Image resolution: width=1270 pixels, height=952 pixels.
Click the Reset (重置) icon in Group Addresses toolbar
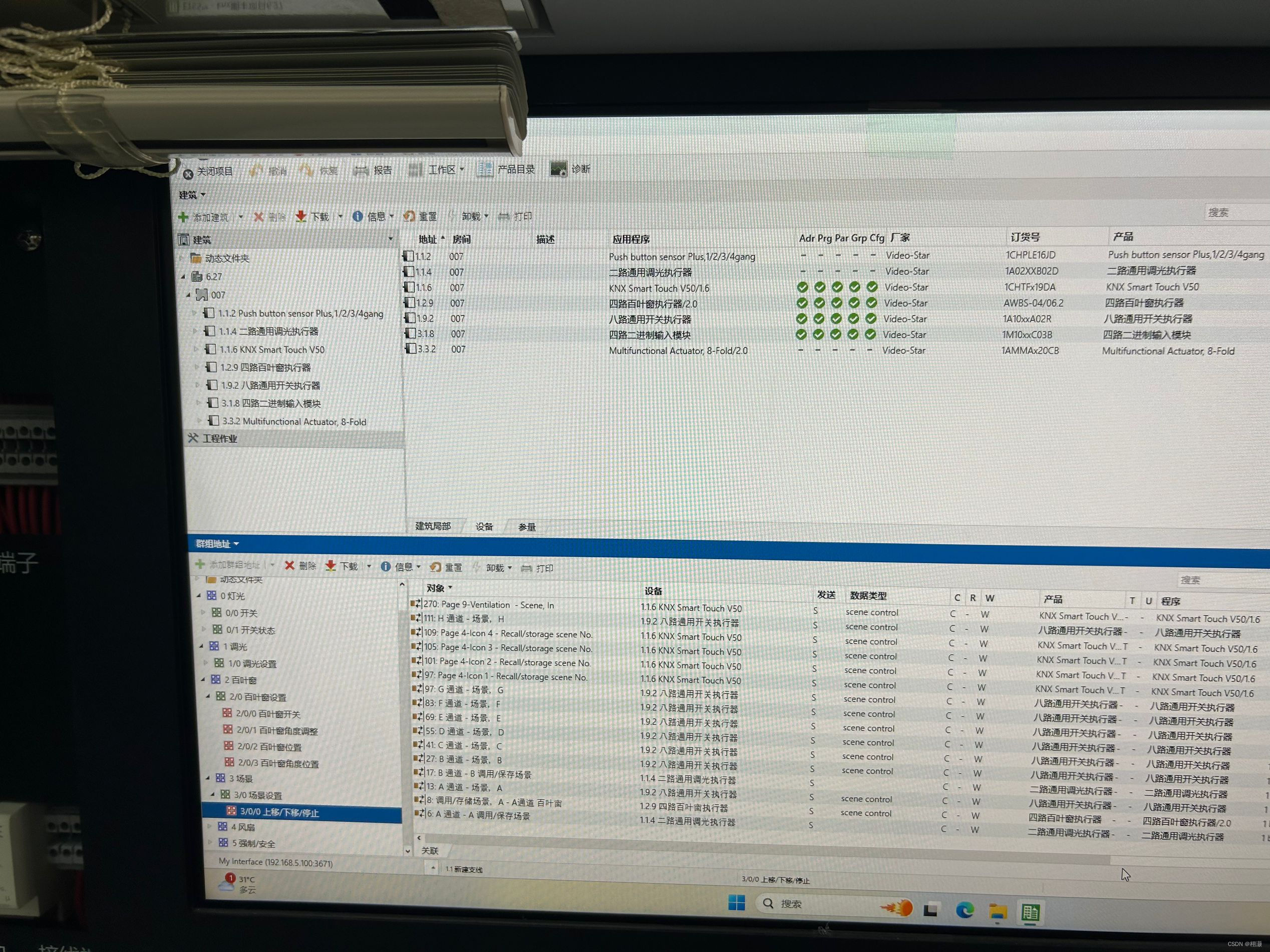436,567
